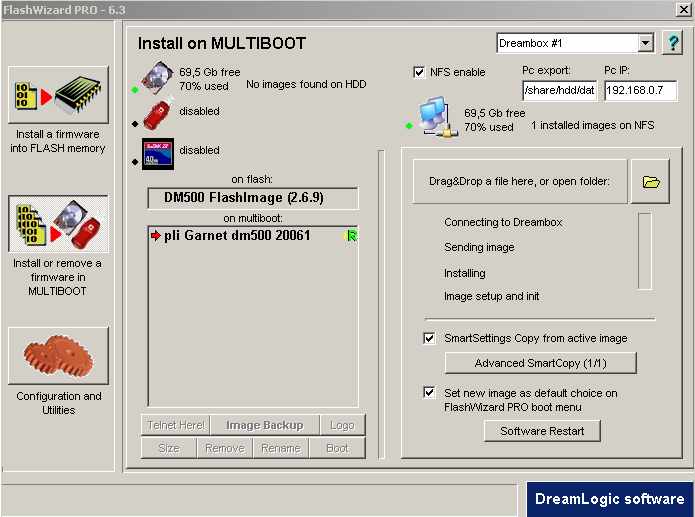Image resolution: width=695 pixels, height=517 pixels.
Task: Click the Remove button
Action: (225, 448)
